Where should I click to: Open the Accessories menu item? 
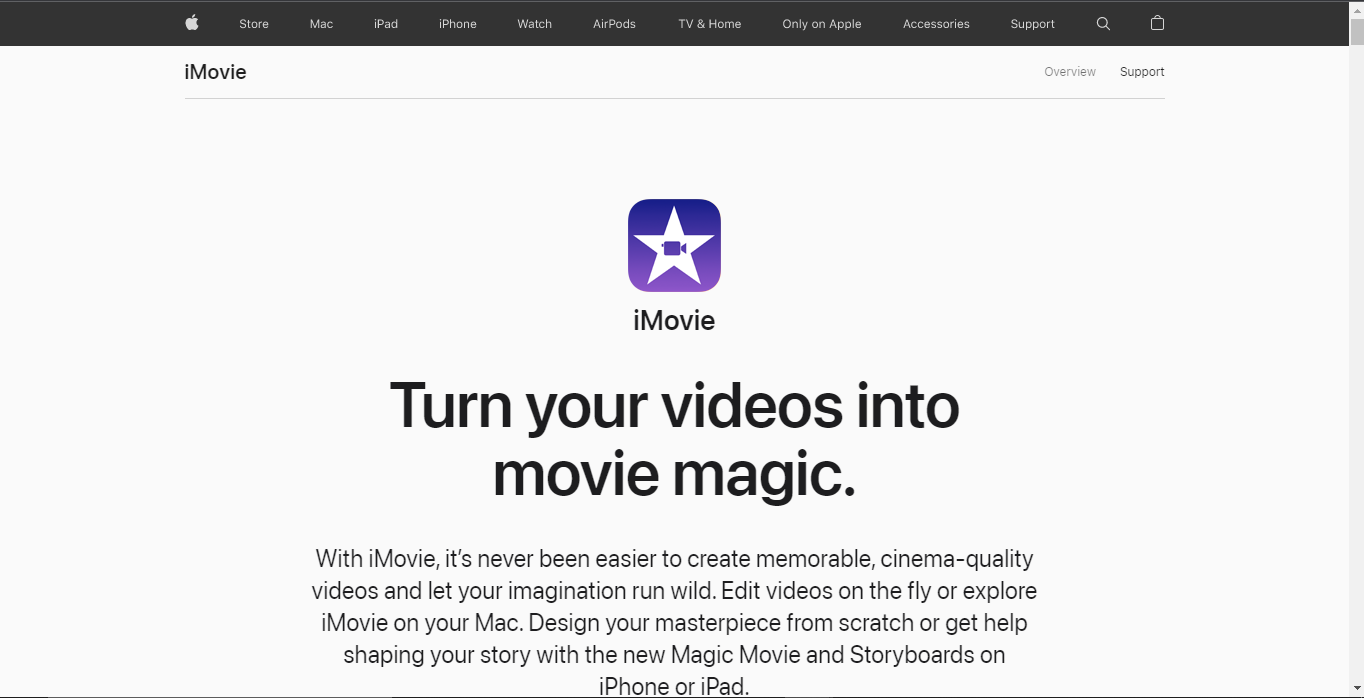(936, 24)
